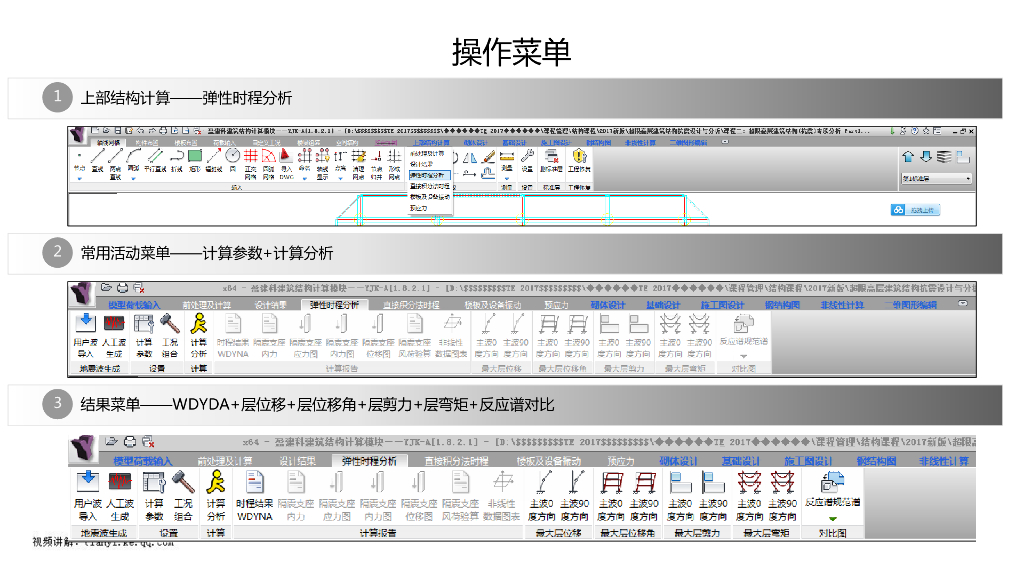This screenshot has width=1024, height=576.
Task: Open the floor selection combo box in first screenshot
Action: pos(936,178)
